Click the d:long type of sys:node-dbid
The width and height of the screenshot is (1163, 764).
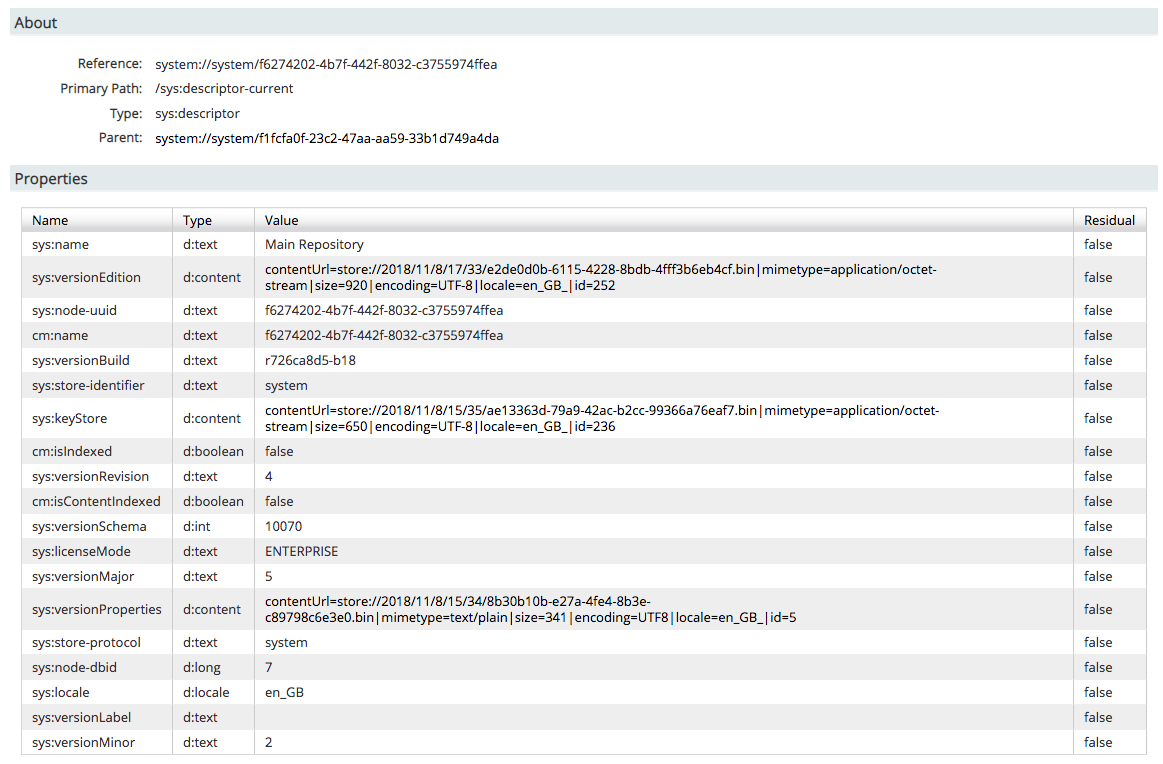(202, 668)
